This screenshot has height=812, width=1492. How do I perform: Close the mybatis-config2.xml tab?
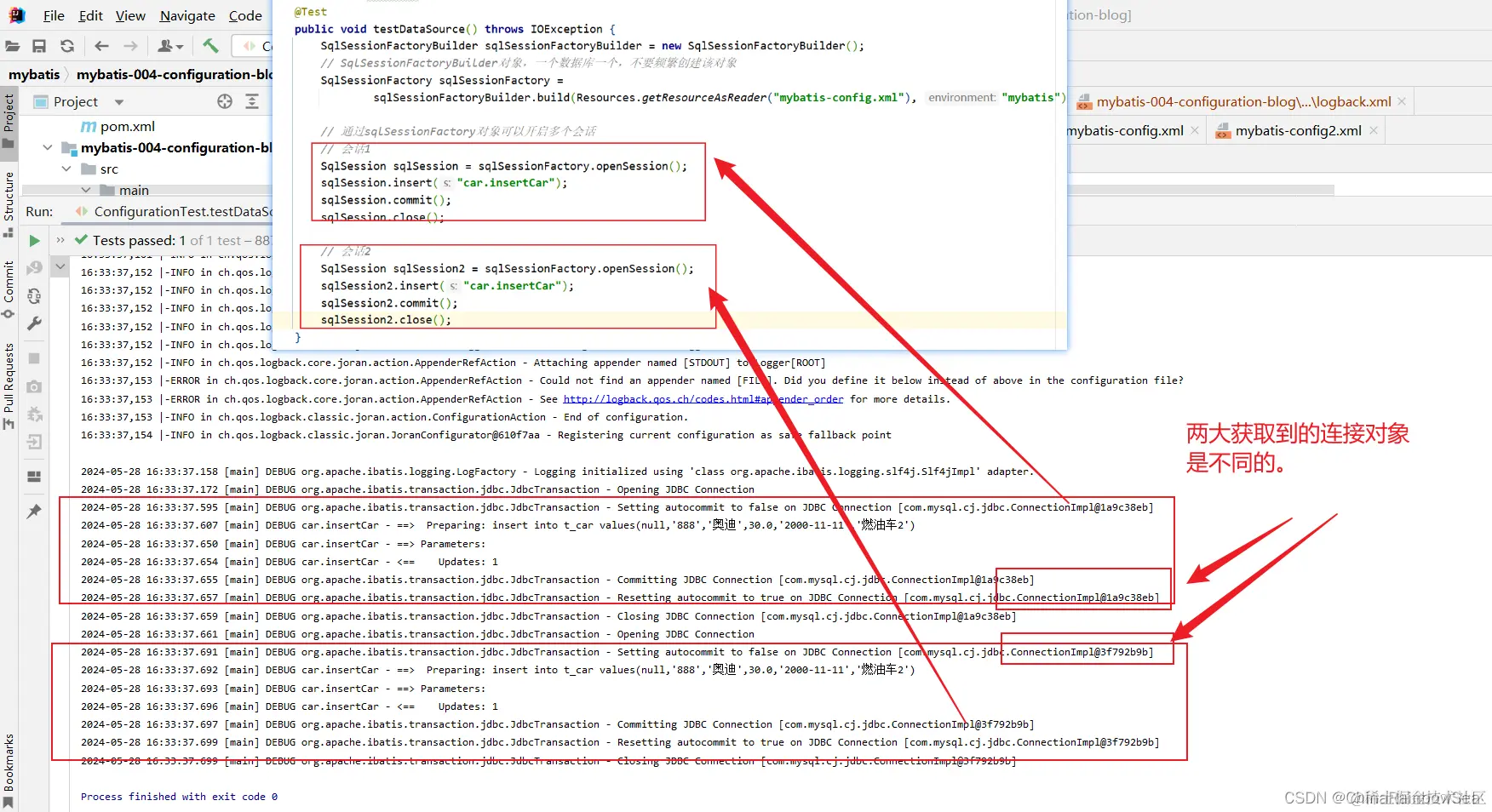point(1374,130)
